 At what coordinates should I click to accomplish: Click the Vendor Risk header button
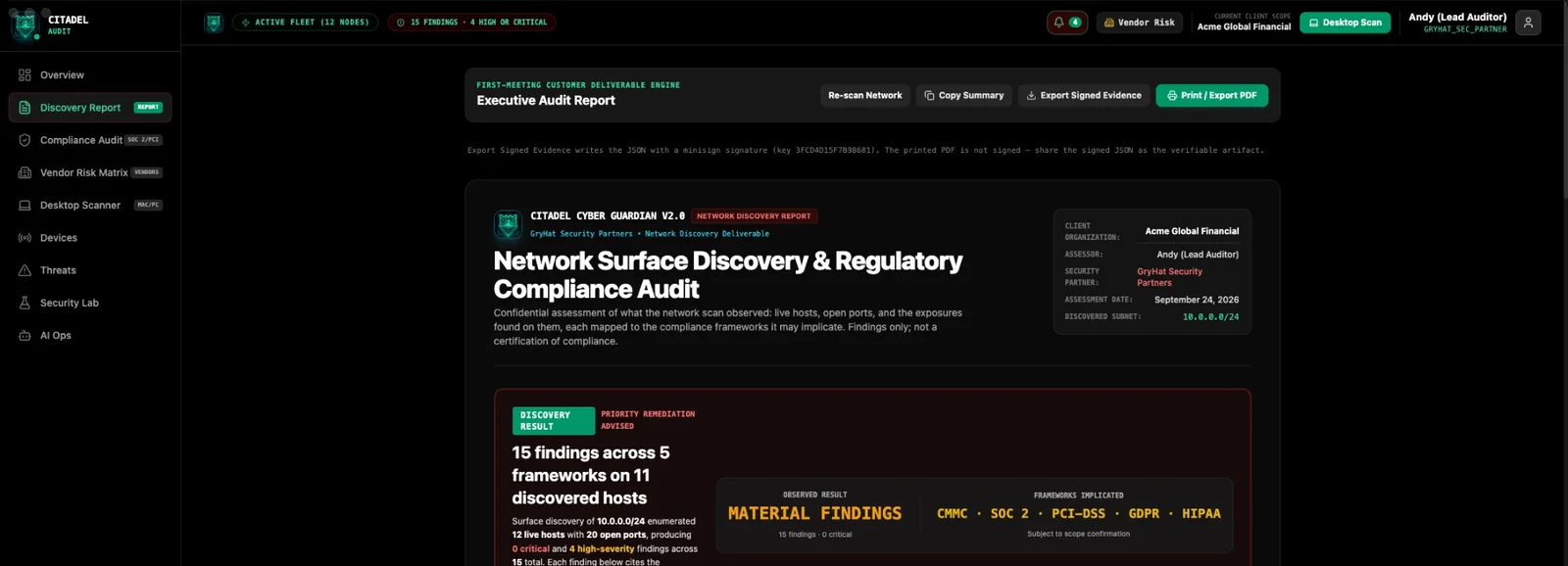pyautogui.click(x=1139, y=23)
